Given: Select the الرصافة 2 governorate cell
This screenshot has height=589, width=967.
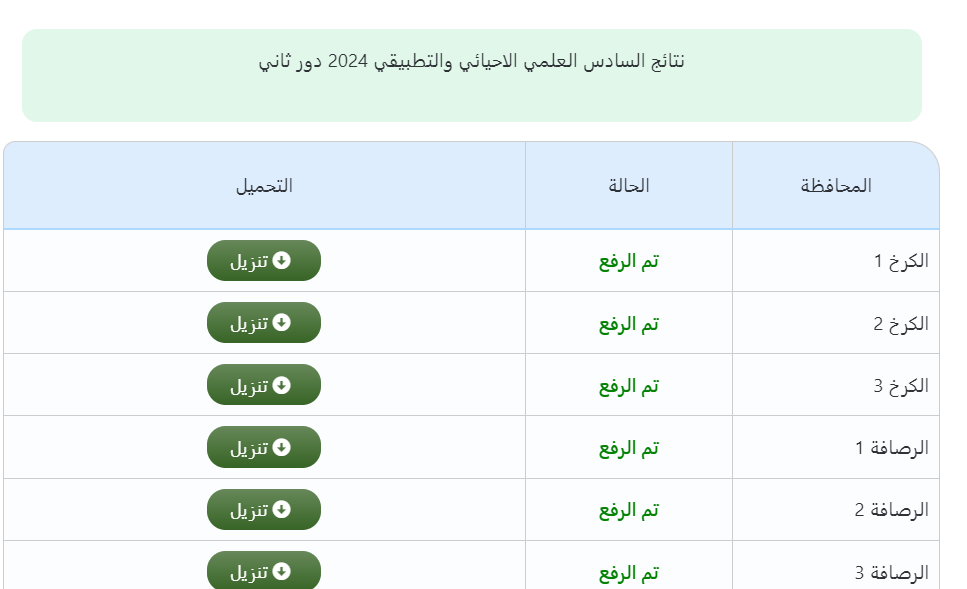Looking at the screenshot, I should coord(892,510).
